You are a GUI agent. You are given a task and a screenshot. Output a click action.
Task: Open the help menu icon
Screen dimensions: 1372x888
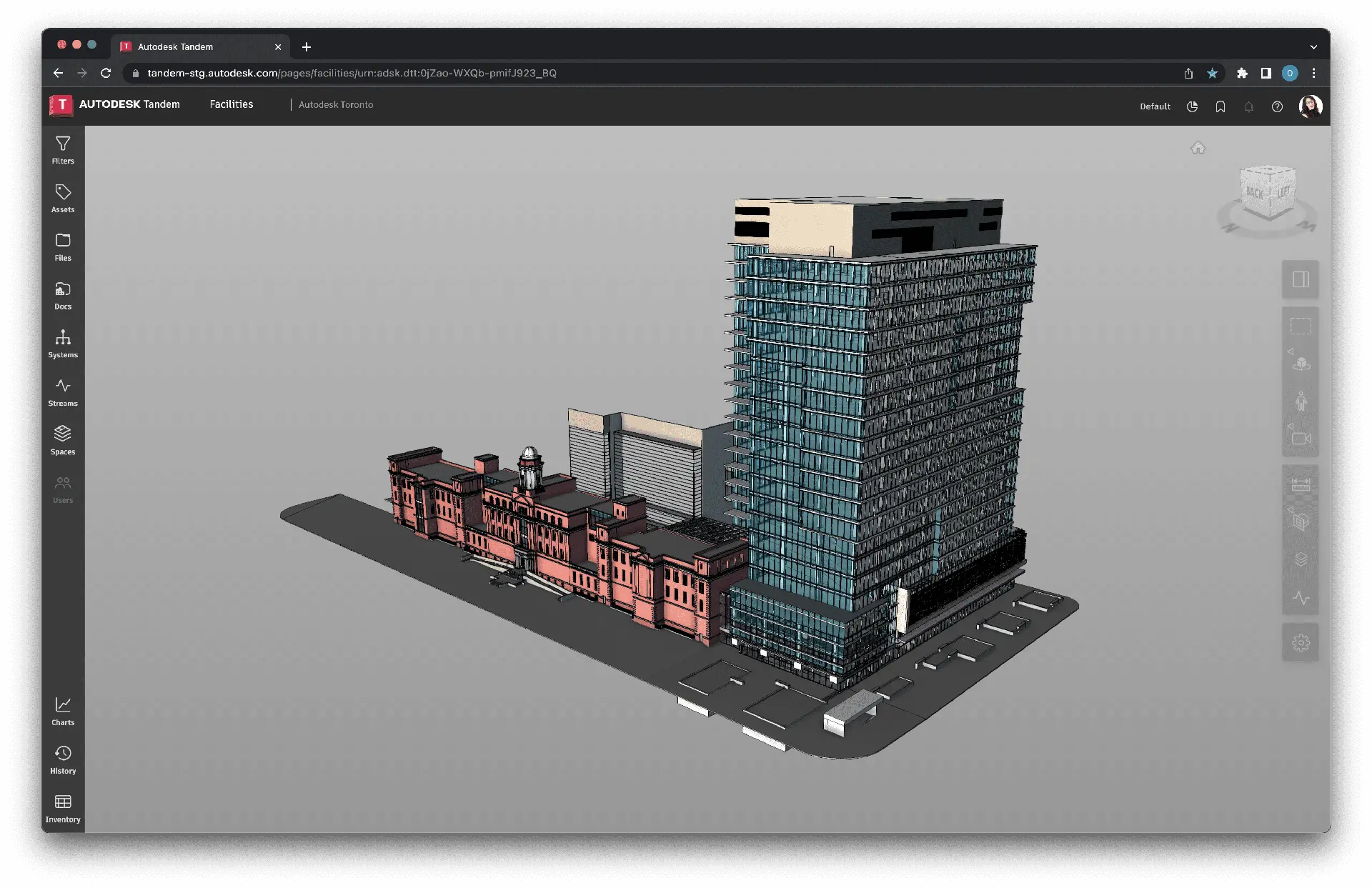click(1277, 106)
